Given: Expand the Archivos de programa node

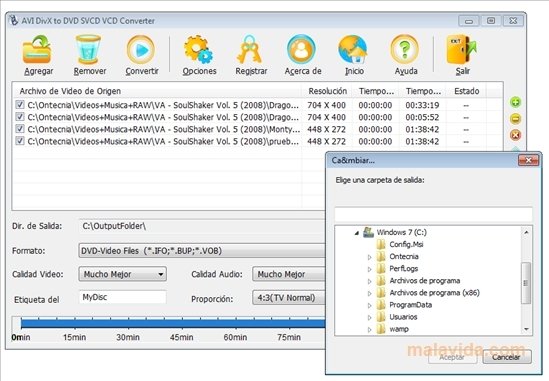Looking at the screenshot, I should tap(369, 281).
